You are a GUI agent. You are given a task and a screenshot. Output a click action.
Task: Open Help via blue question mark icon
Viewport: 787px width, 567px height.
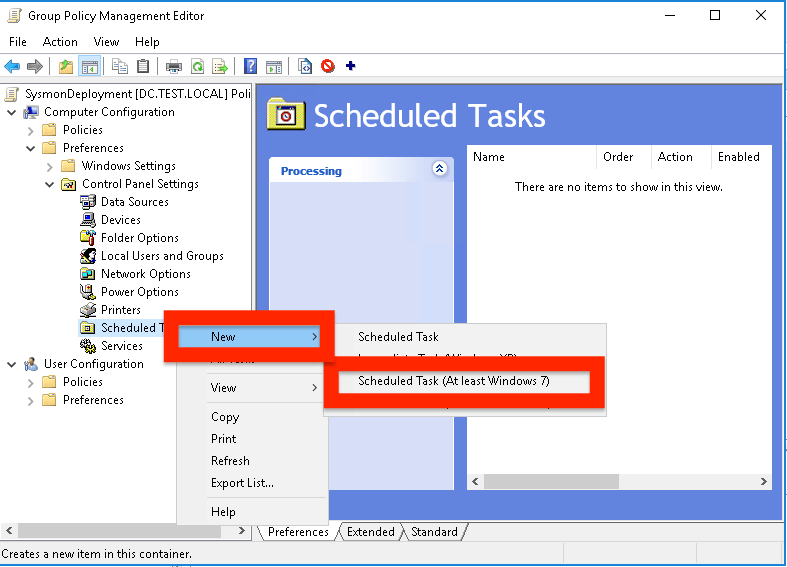[251, 67]
